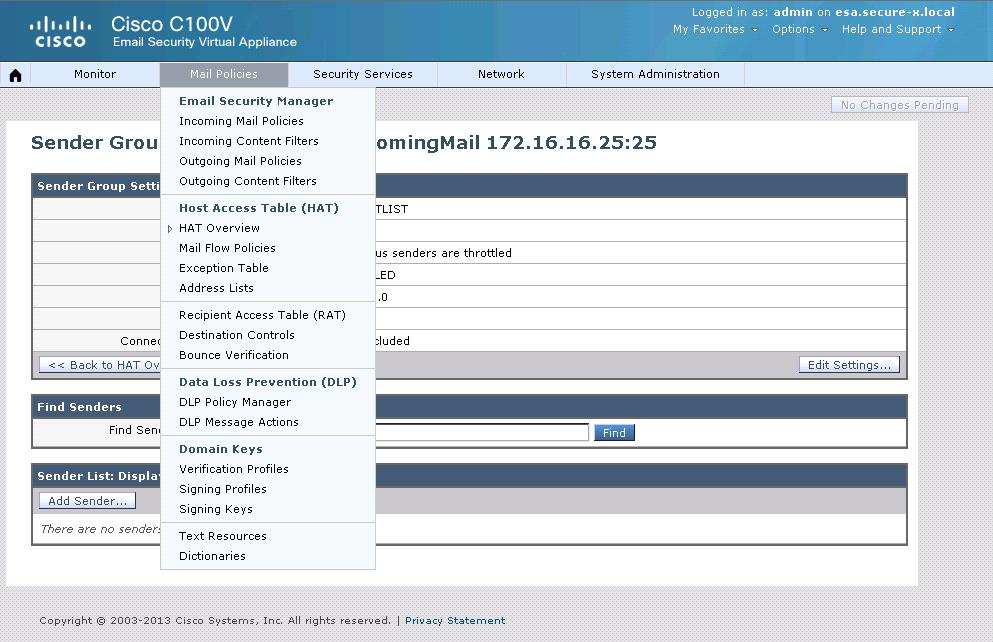Image resolution: width=993 pixels, height=642 pixels.
Task: Open the Security Services menu
Action: pyautogui.click(x=363, y=74)
